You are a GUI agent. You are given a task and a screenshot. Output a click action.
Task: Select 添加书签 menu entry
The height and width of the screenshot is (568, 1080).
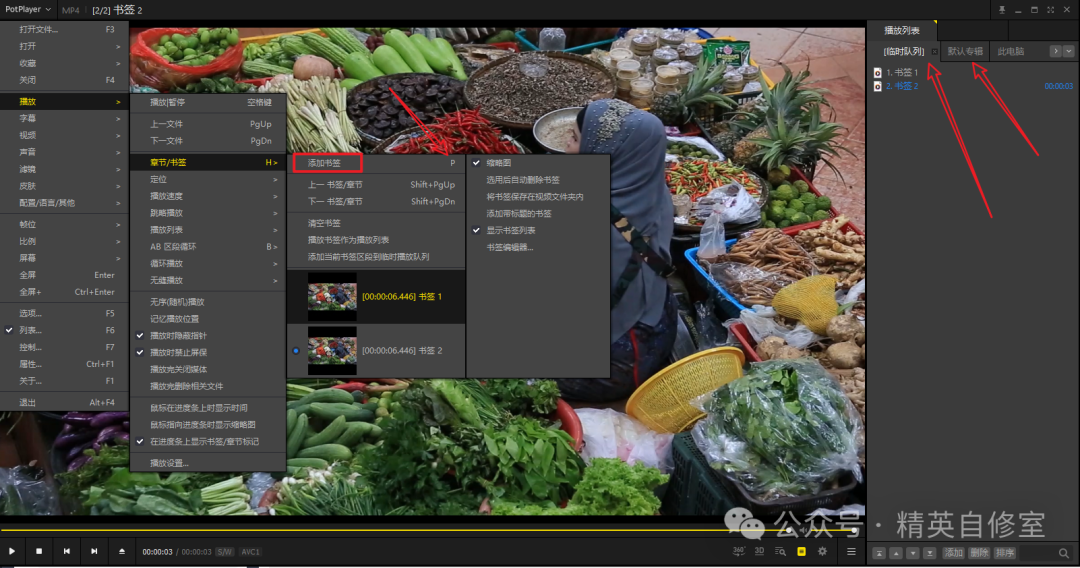click(327, 162)
